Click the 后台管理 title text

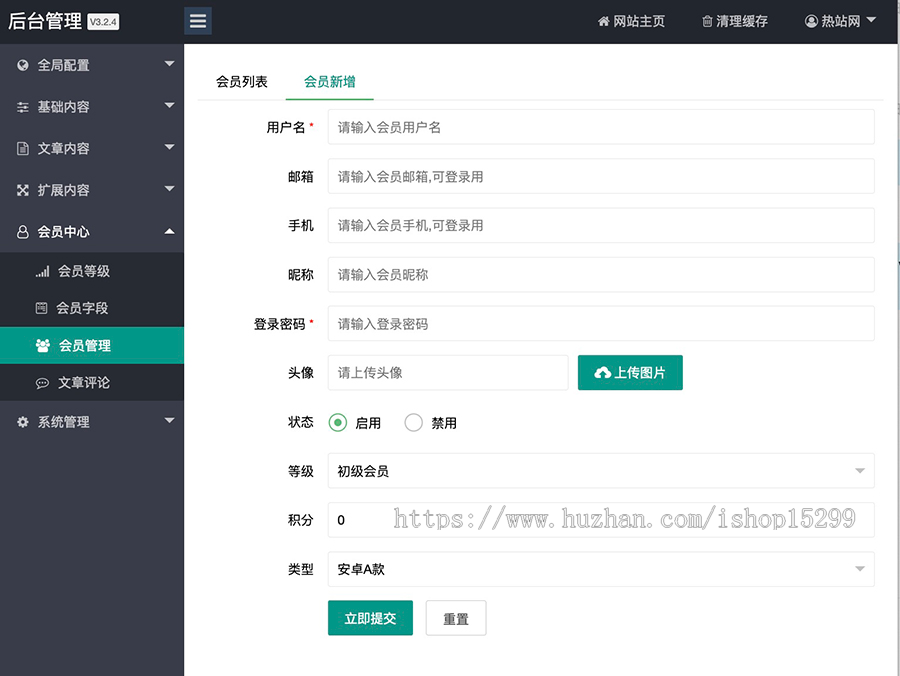[45, 21]
